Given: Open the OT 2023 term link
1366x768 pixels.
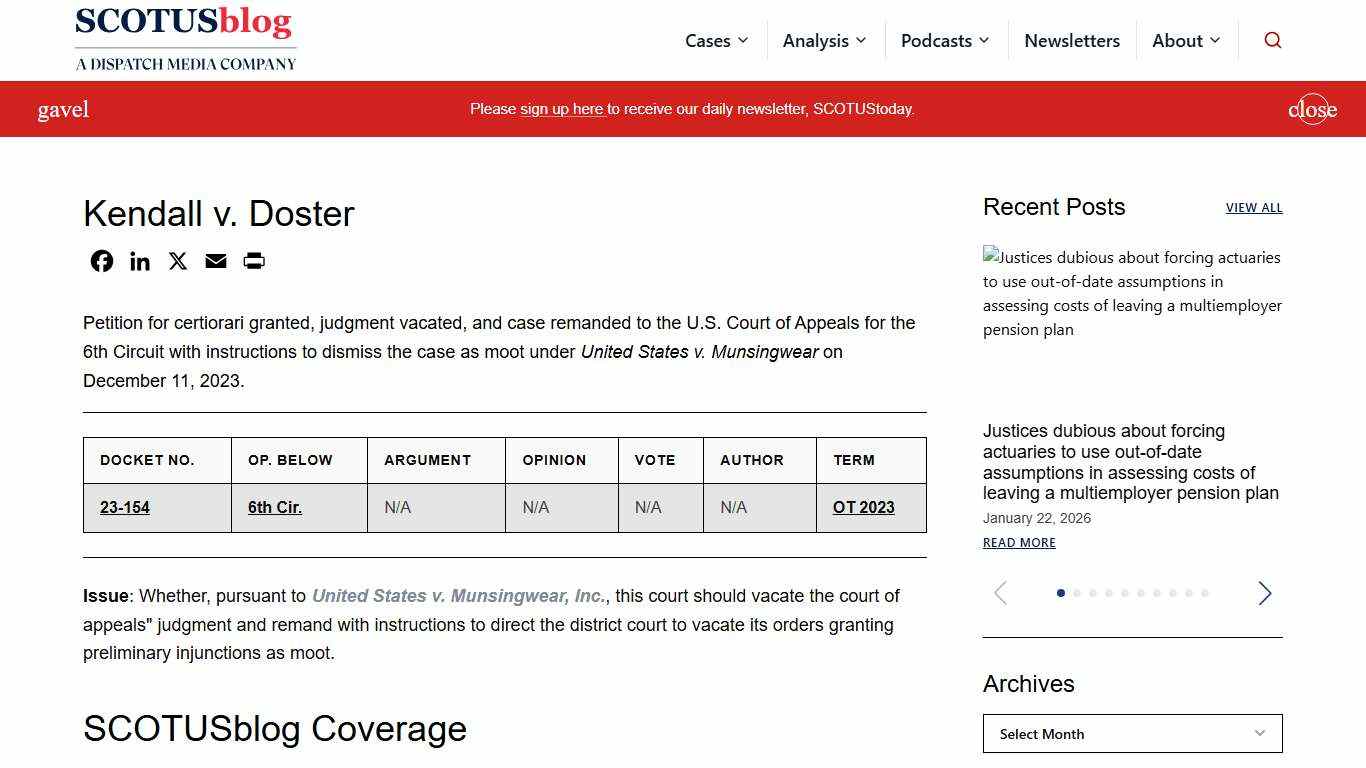Looking at the screenshot, I should [863, 507].
